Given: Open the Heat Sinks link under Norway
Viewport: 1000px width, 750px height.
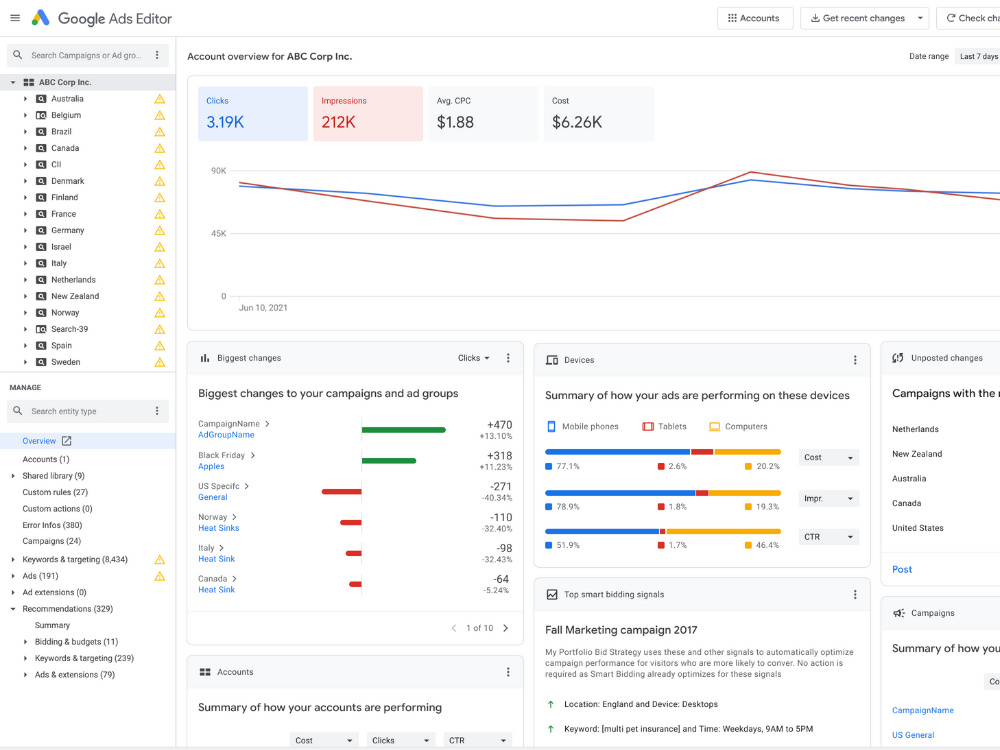Looking at the screenshot, I should (x=219, y=528).
